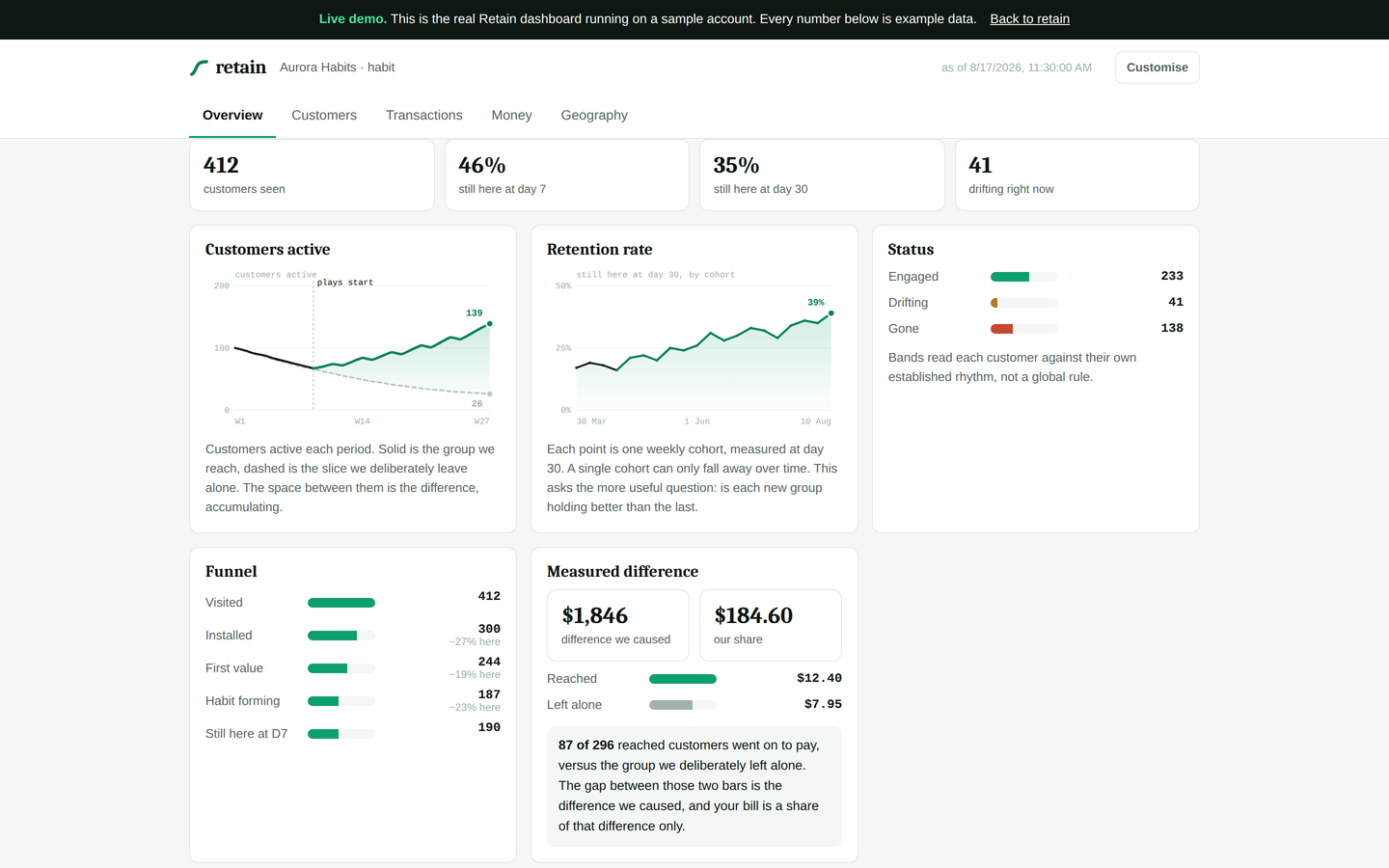
Task: Click the Aurora Habits · habit account name
Action: coord(337,68)
